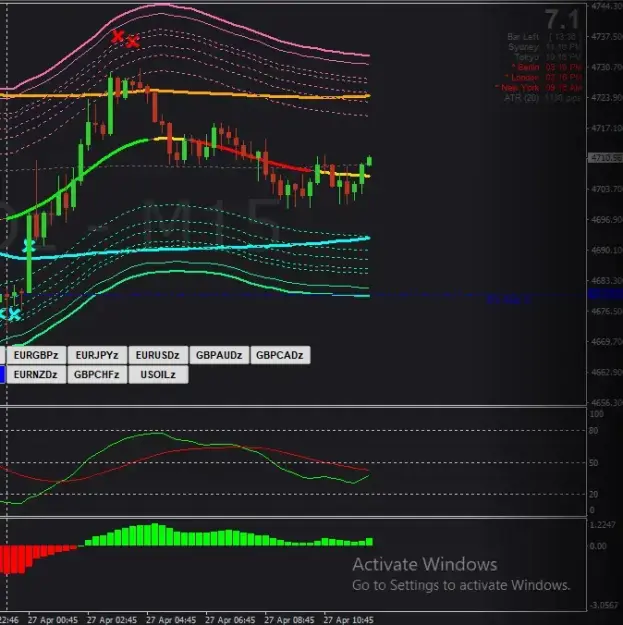Click the New York session time text
This screenshot has height=625, width=623.
pos(538,88)
